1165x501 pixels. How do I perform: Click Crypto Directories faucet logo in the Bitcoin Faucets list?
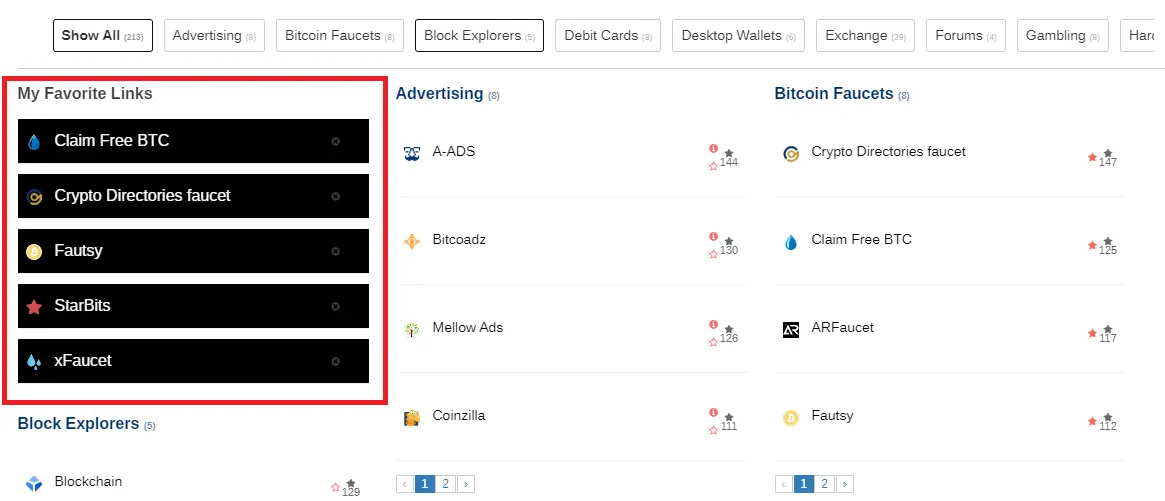791,154
